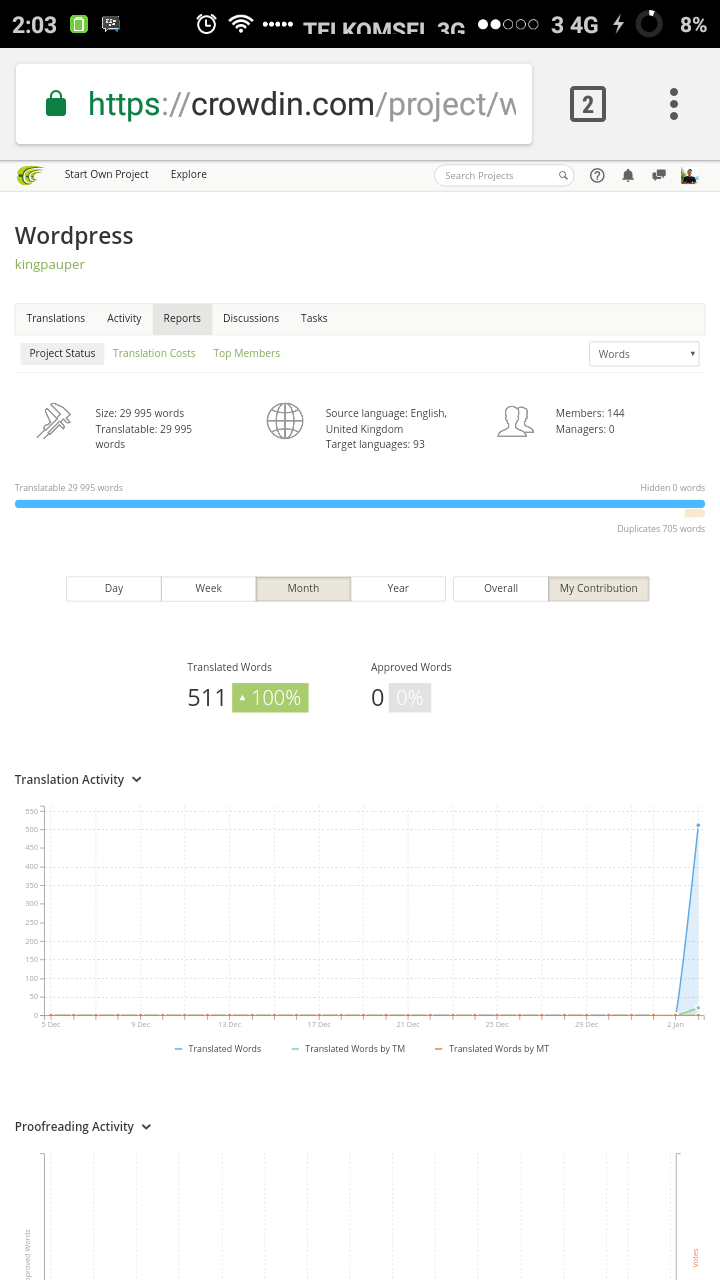Open the Words unit dropdown
The width and height of the screenshot is (720, 1280).
[644, 354]
